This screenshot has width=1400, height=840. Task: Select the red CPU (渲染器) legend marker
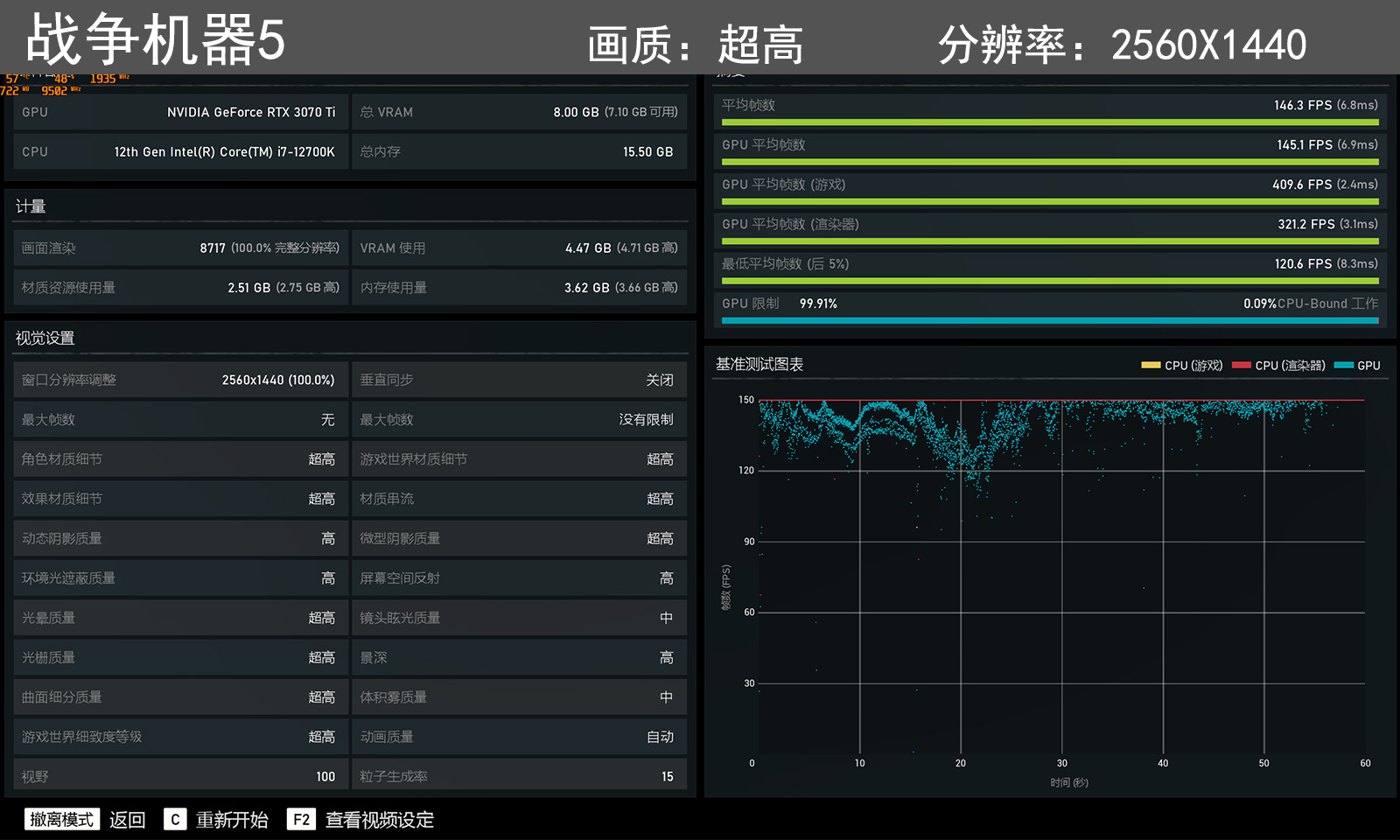pyautogui.click(x=1242, y=365)
